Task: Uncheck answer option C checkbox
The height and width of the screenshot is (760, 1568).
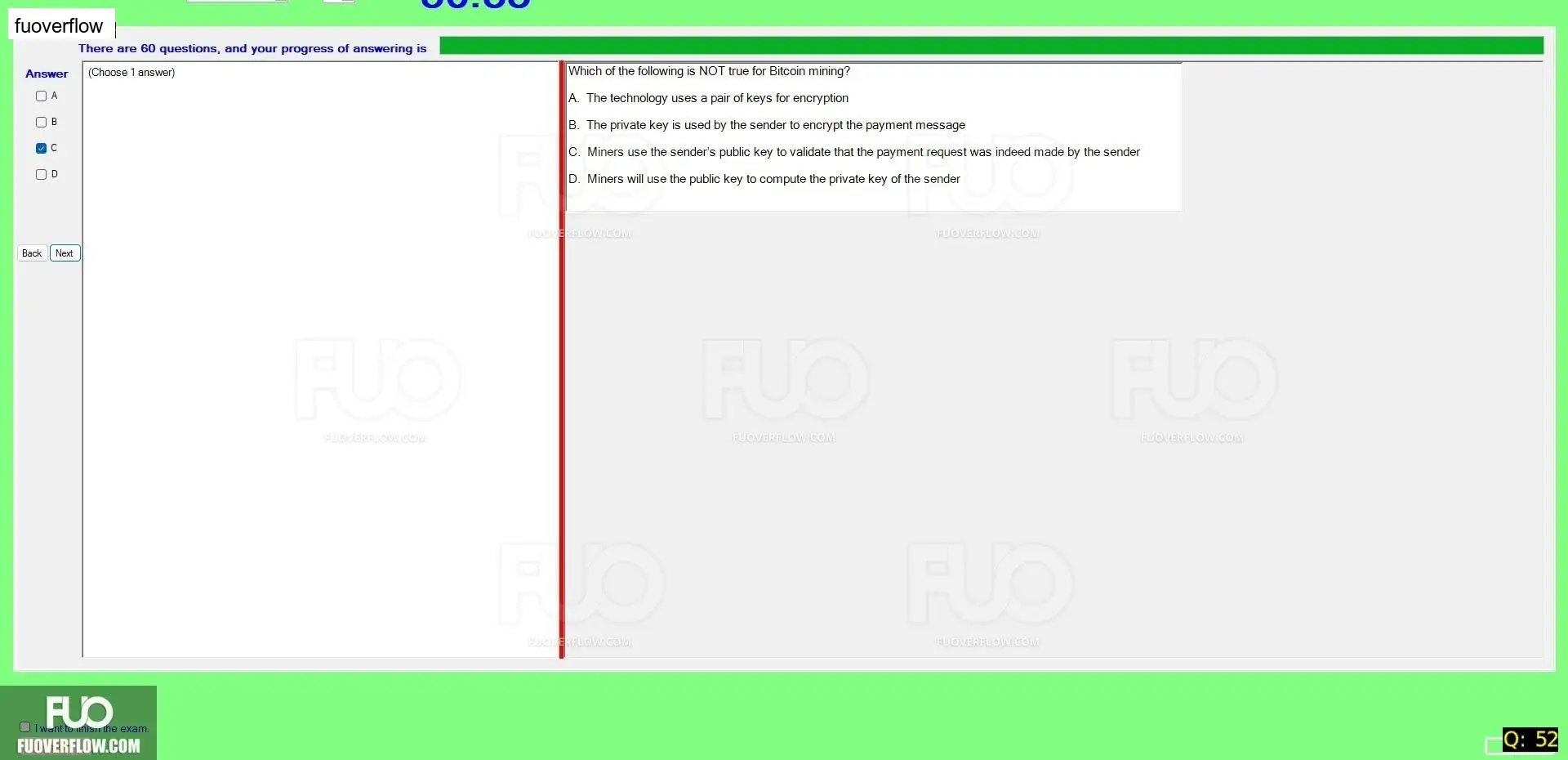Action: pyautogui.click(x=41, y=148)
